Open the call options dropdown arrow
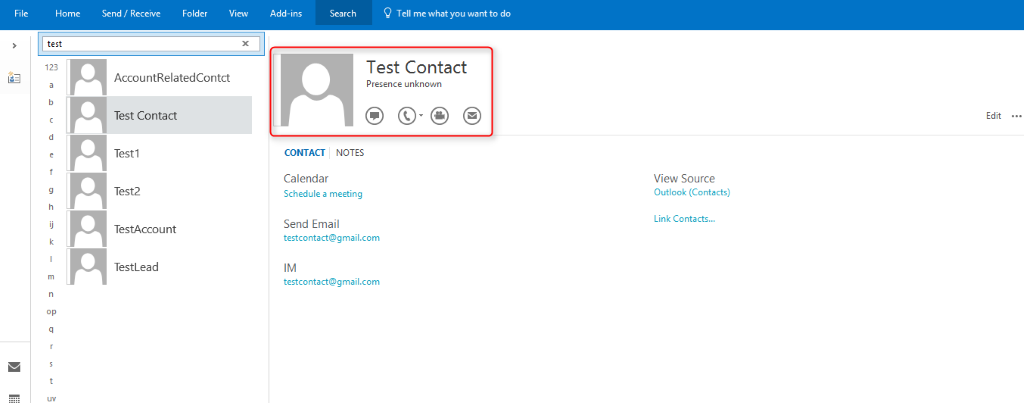The width and height of the screenshot is (1024, 403). 421,115
